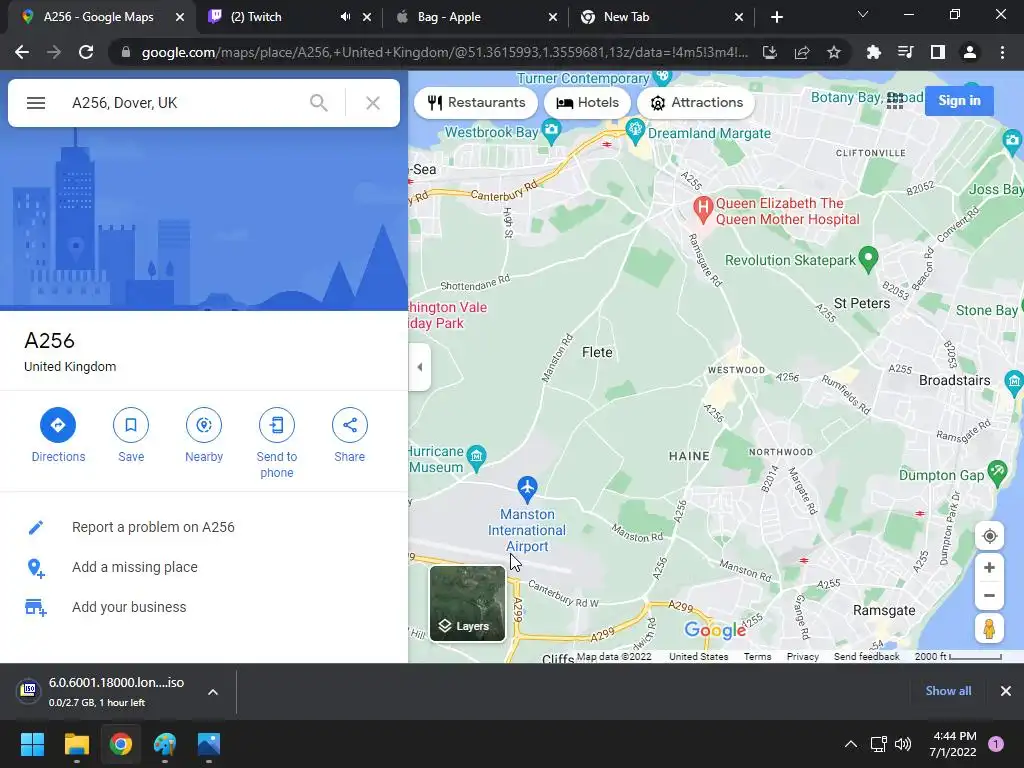The height and width of the screenshot is (768, 1024).
Task: Click Send to phone icon
Action: pyautogui.click(x=277, y=425)
